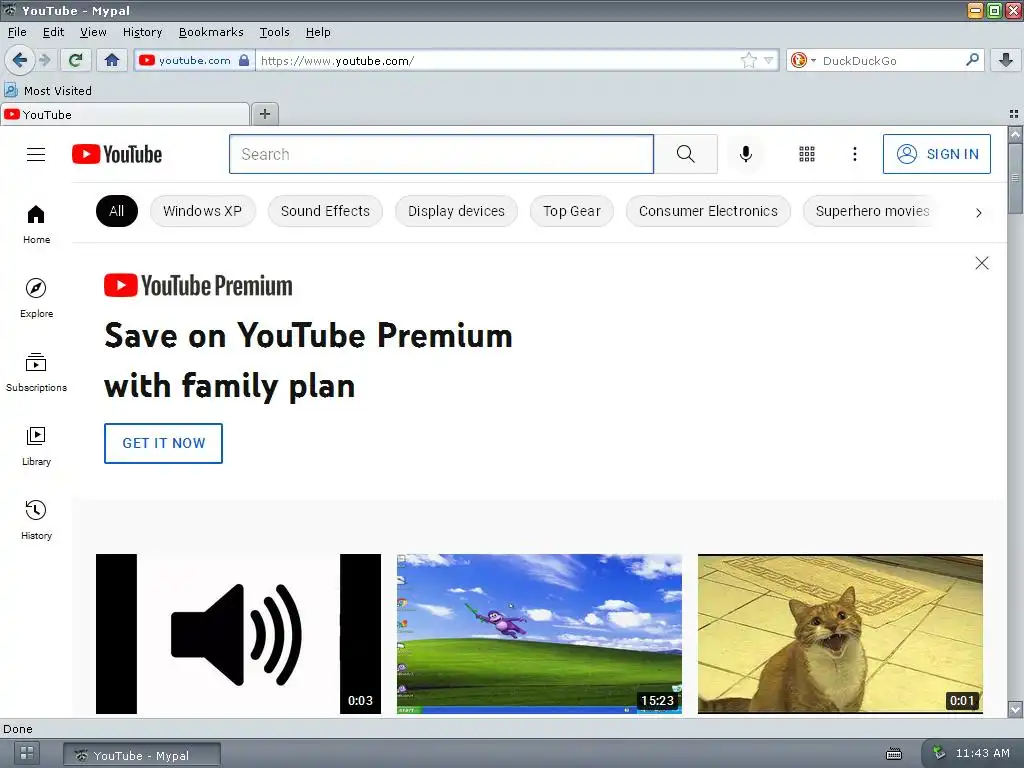
Task: Start voice search with microphone icon
Action: pos(745,154)
